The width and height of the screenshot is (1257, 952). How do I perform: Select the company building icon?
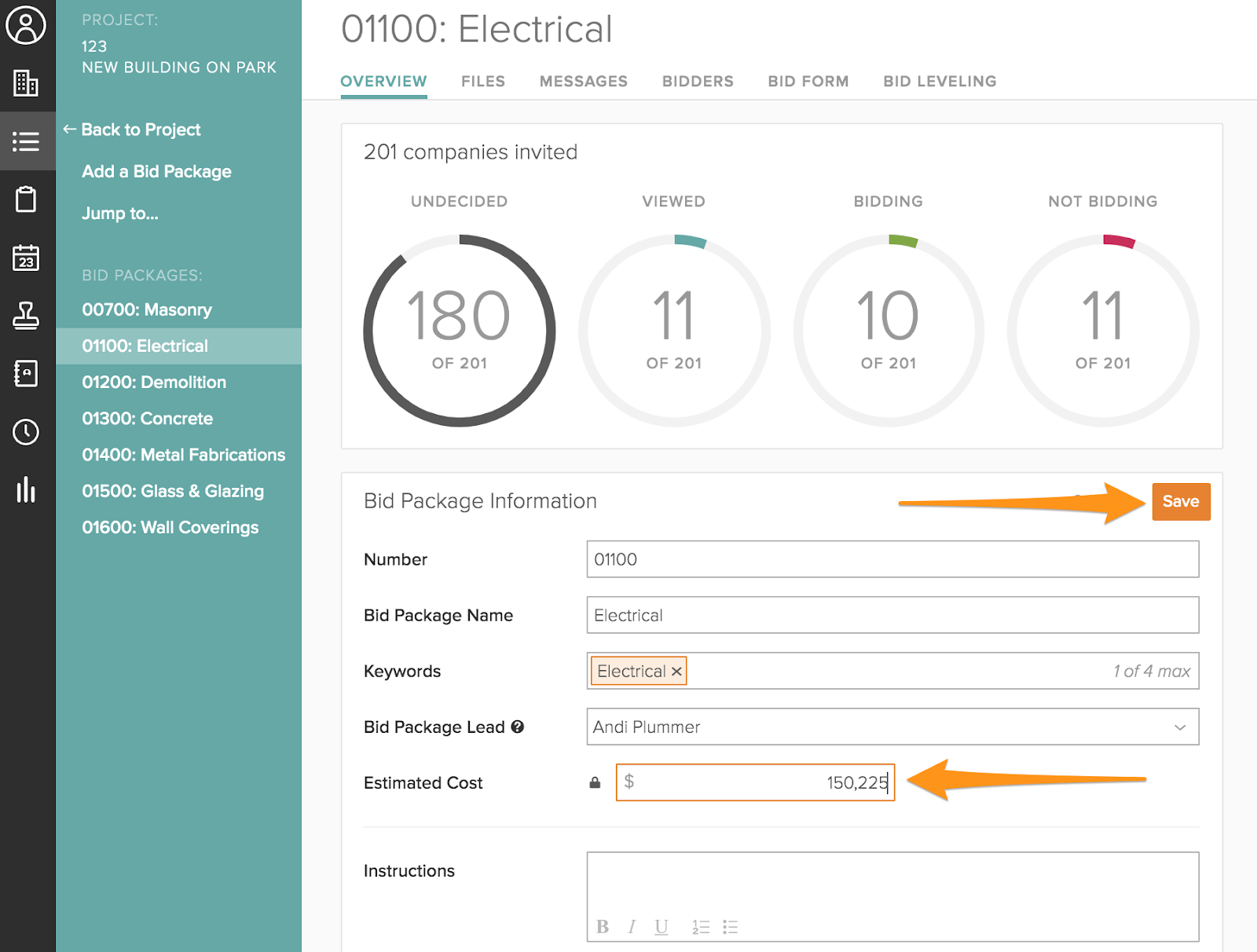point(27,84)
